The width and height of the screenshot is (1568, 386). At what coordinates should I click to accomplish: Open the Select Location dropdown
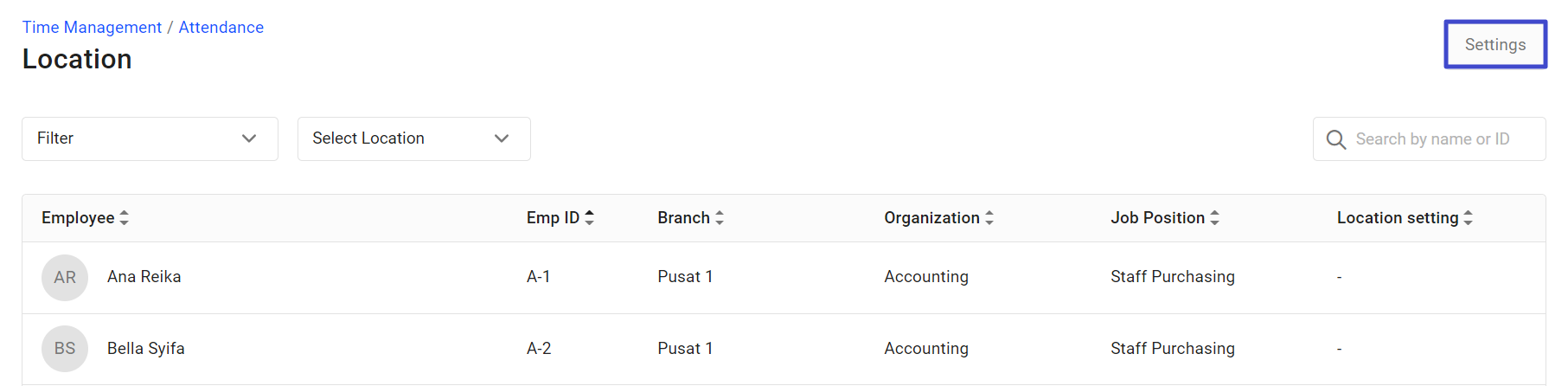[414, 138]
